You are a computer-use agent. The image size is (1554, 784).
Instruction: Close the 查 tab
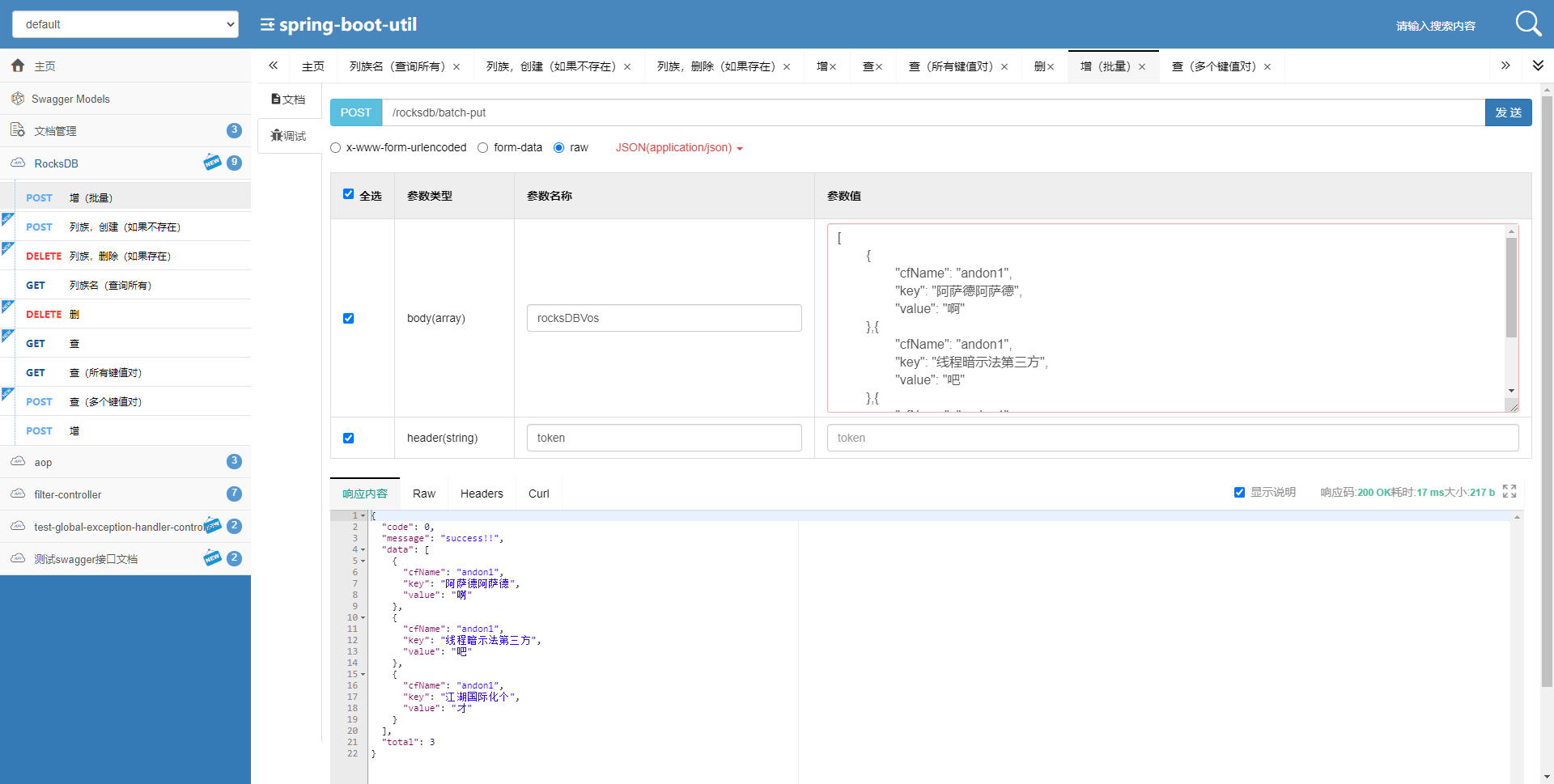[x=879, y=67]
